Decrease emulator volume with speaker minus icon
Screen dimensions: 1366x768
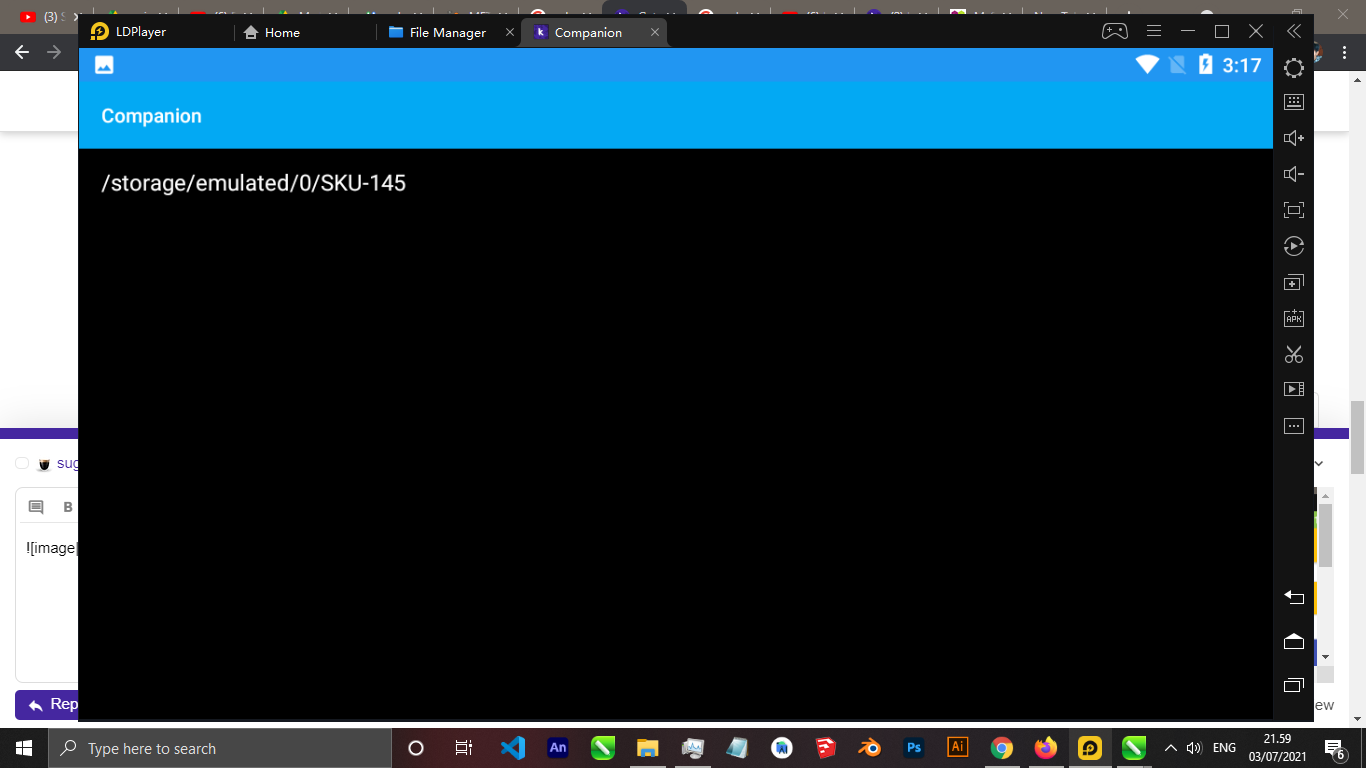1294,174
